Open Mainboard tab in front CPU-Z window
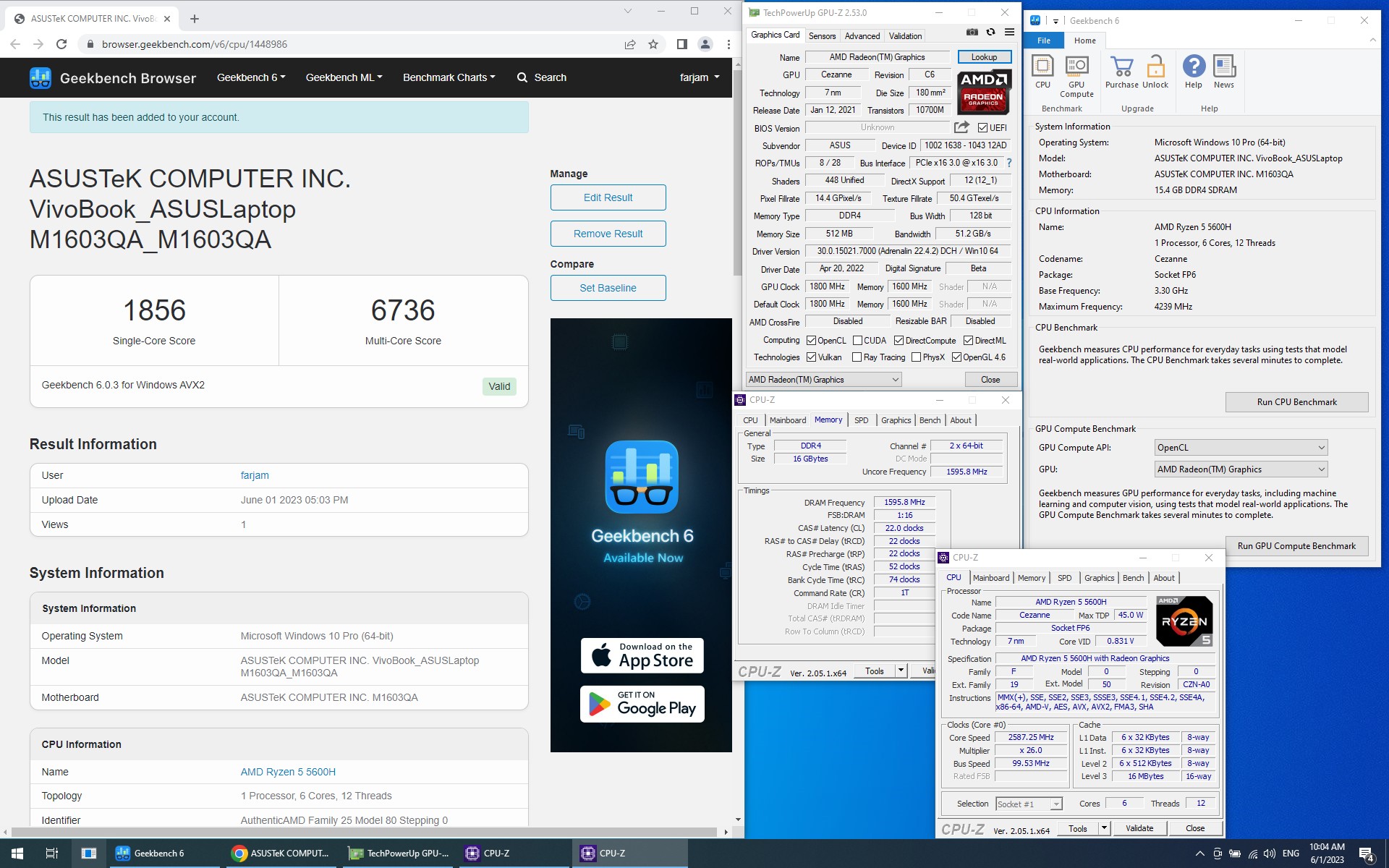The height and width of the screenshot is (868, 1389). point(990,578)
